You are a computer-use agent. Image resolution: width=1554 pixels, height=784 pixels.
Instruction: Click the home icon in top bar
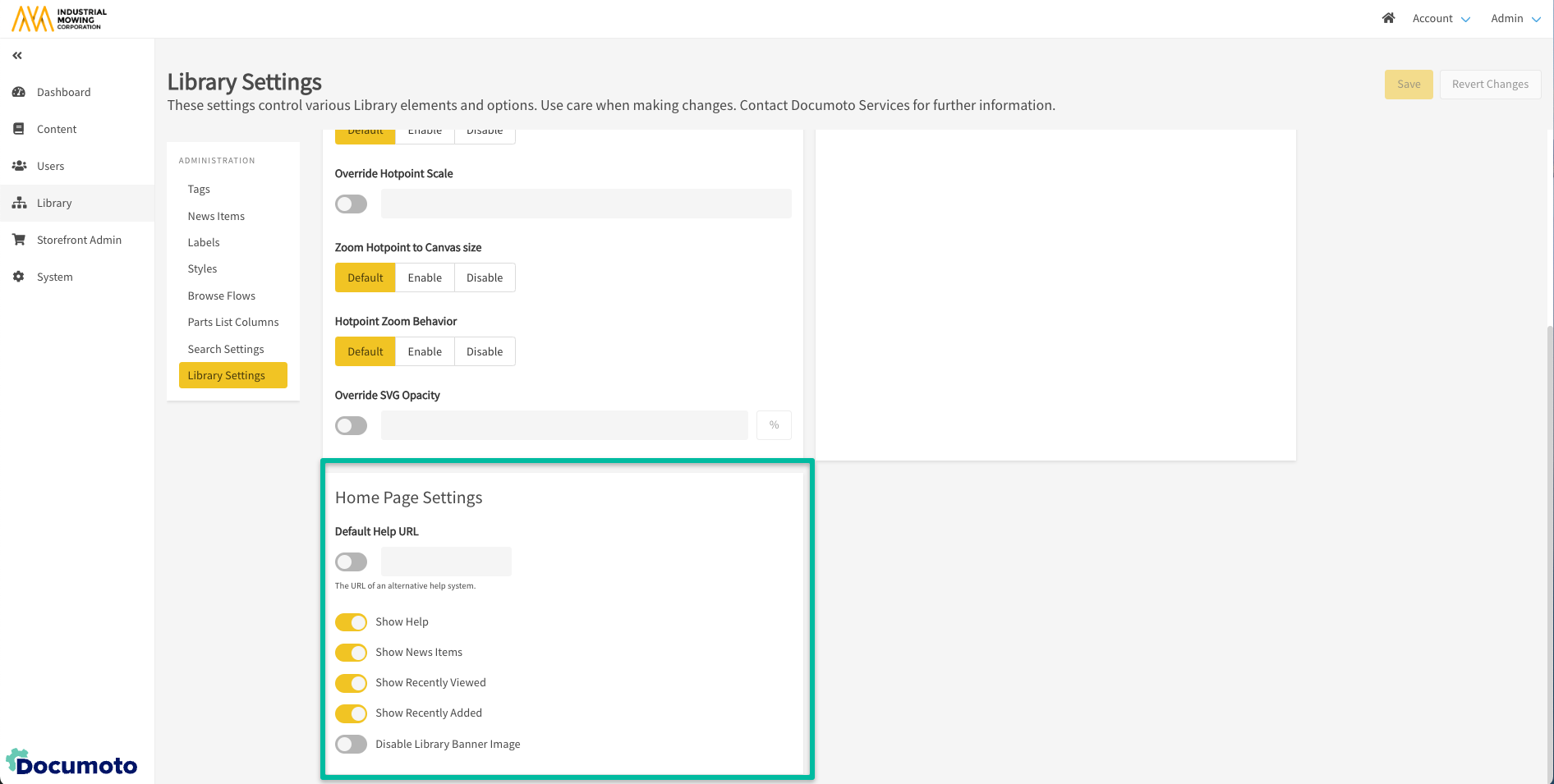click(1388, 18)
